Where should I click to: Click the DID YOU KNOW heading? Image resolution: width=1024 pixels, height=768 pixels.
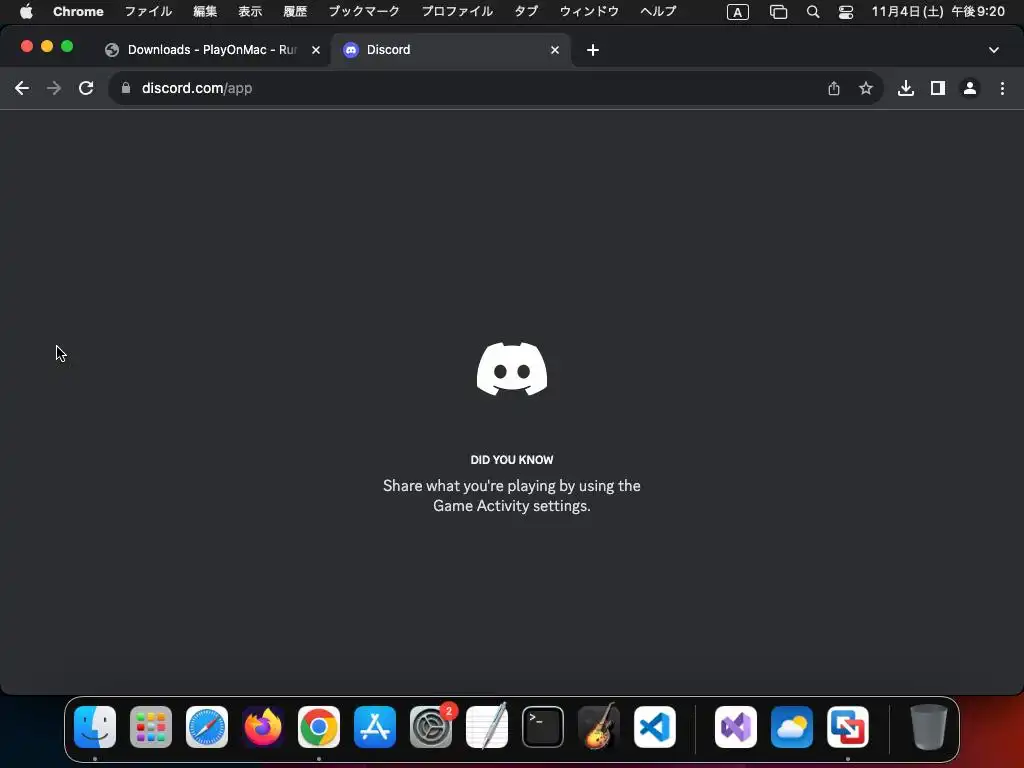(x=512, y=460)
